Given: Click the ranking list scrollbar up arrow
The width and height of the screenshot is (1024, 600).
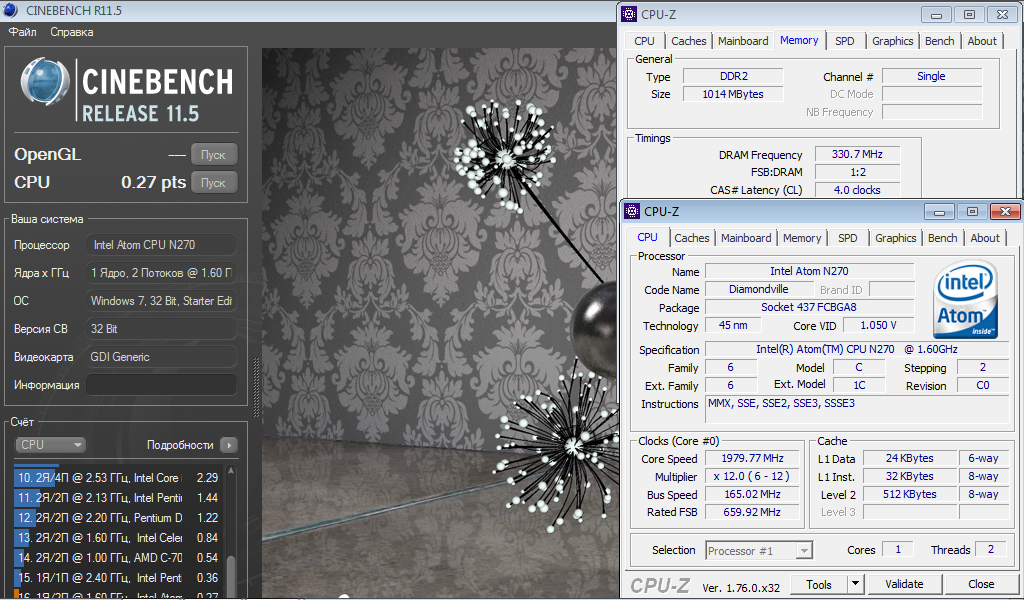Looking at the screenshot, I should [231, 471].
